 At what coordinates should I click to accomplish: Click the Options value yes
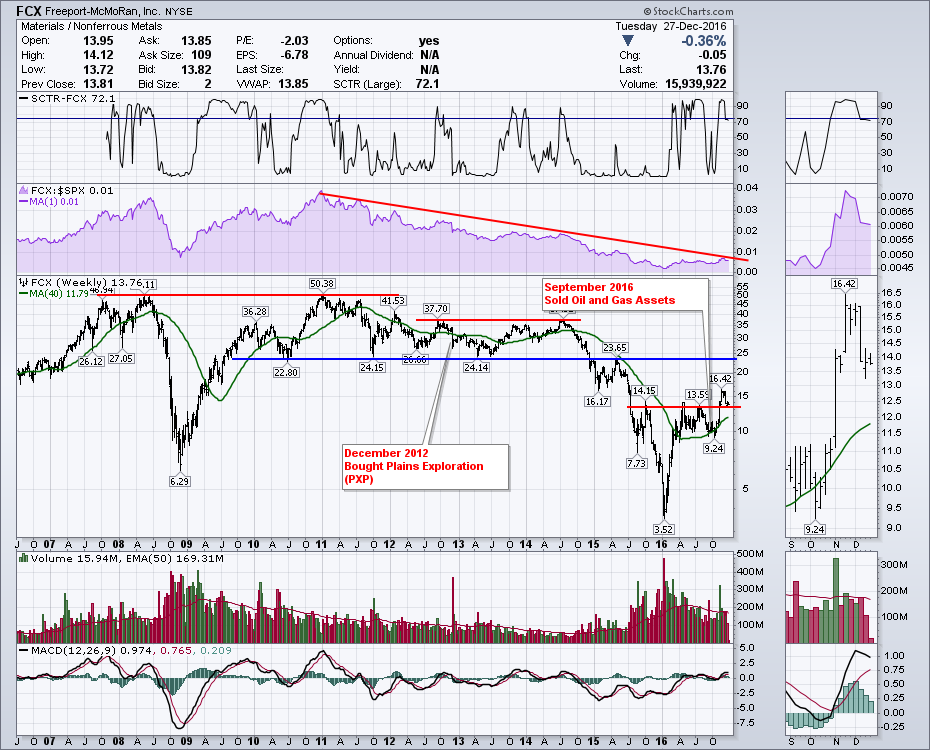tap(429, 41)
